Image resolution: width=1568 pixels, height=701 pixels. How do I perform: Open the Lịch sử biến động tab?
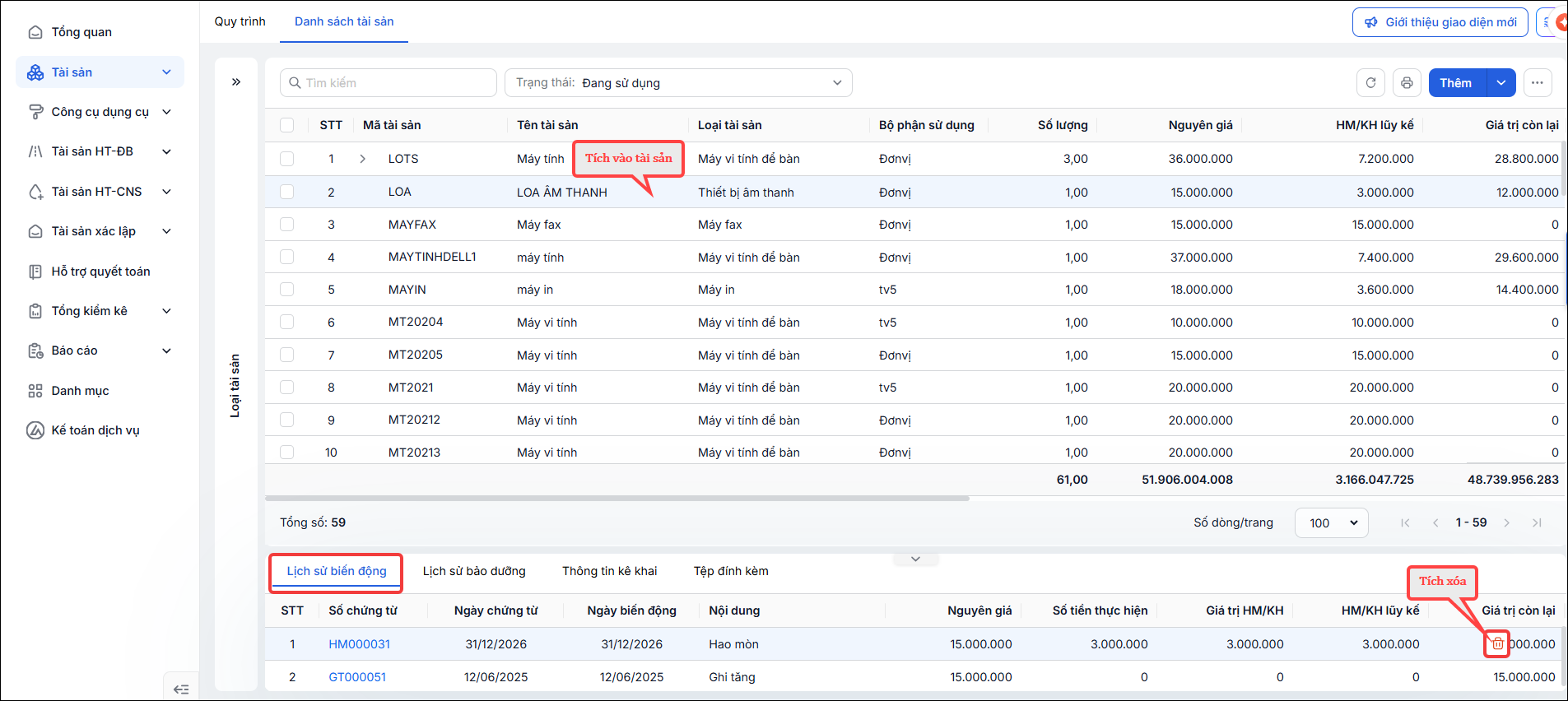click(337, 571)
